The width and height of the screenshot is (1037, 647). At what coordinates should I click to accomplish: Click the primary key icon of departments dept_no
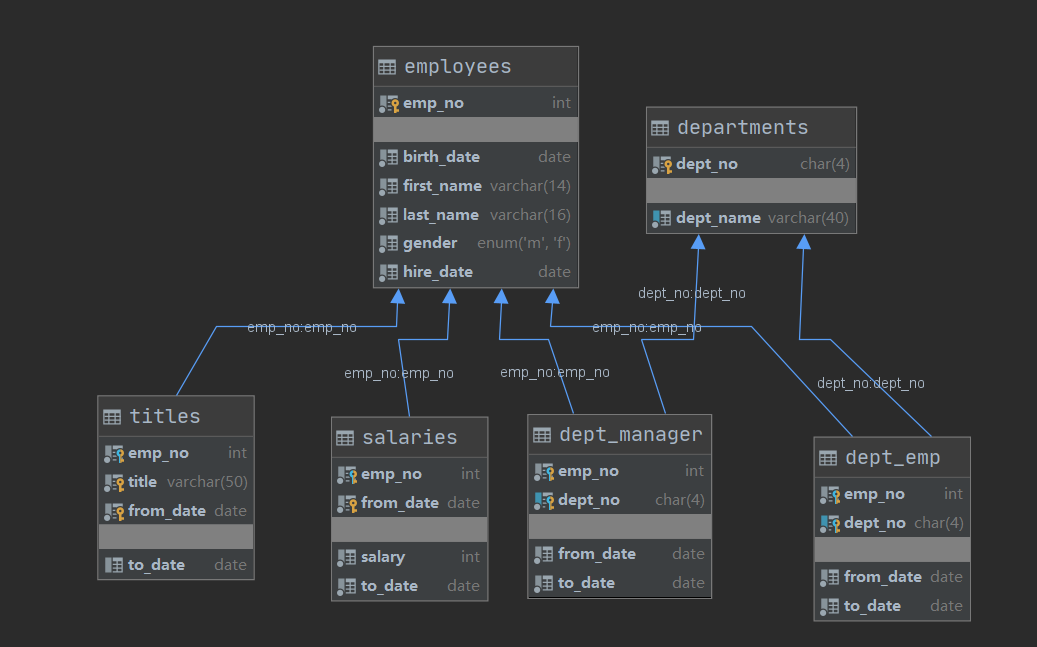pos(662,164)
